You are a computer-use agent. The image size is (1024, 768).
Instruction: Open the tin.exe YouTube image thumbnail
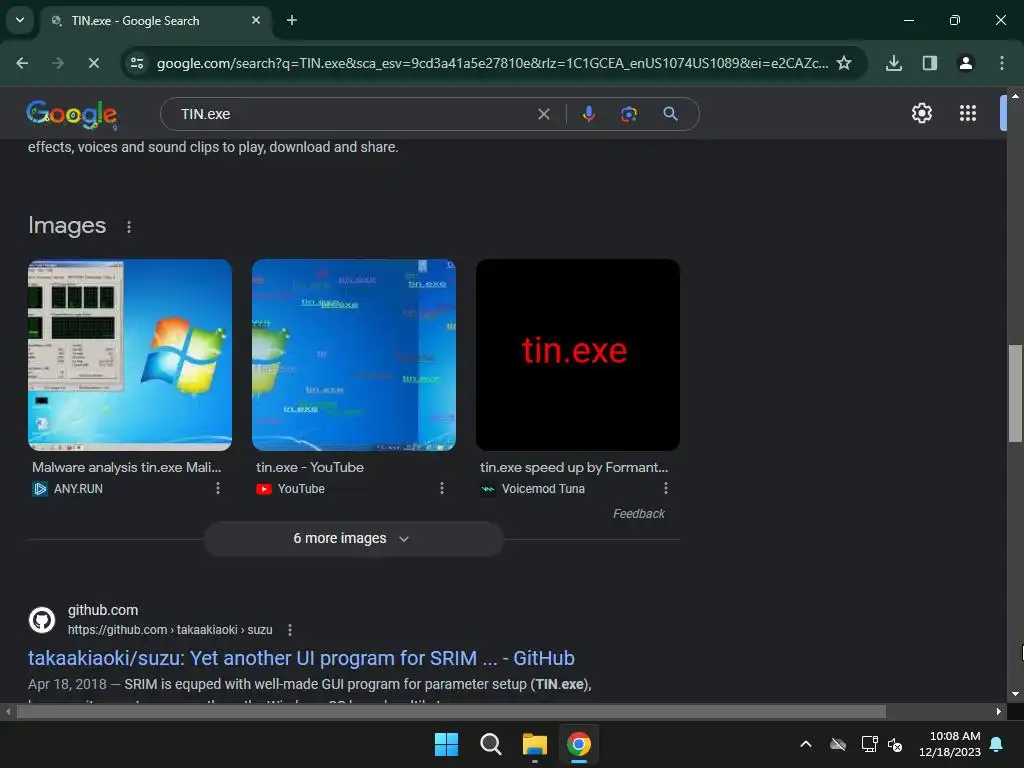pyautogui.click(x=354, y=355)
